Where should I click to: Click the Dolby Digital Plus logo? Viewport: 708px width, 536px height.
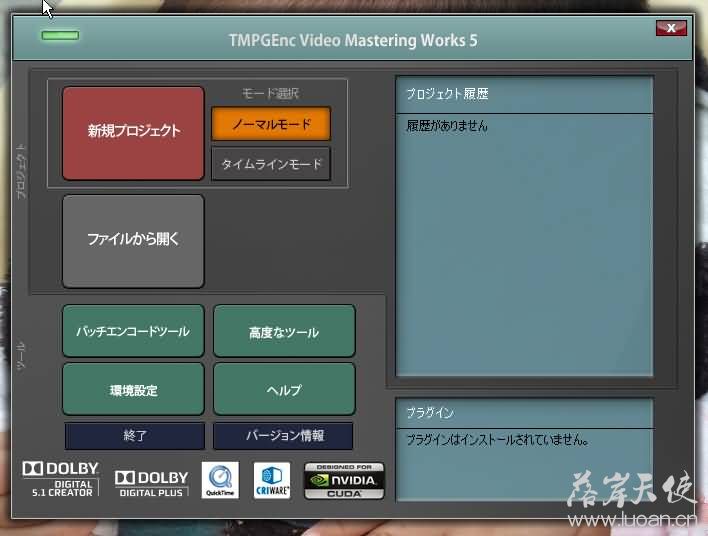click(x=152, y=484)
